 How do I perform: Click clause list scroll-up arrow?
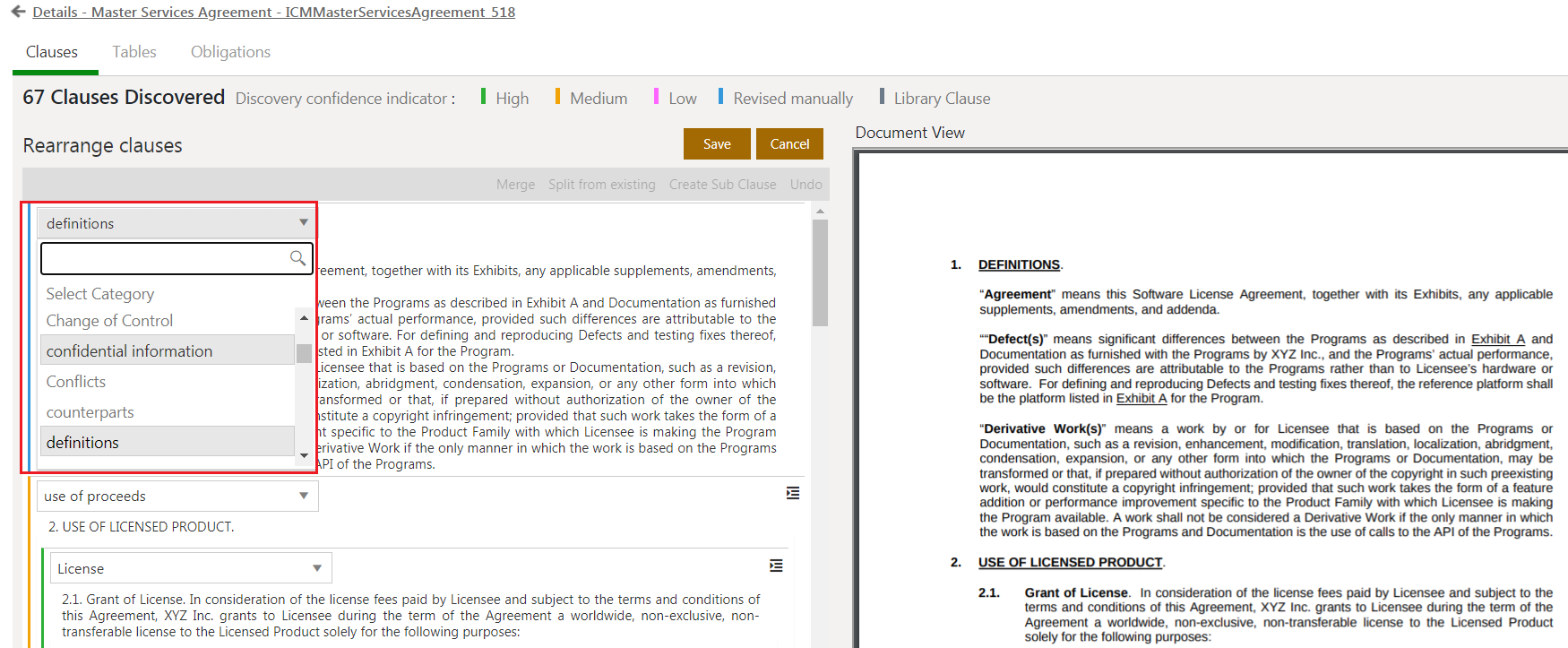[x=819, y=212]
